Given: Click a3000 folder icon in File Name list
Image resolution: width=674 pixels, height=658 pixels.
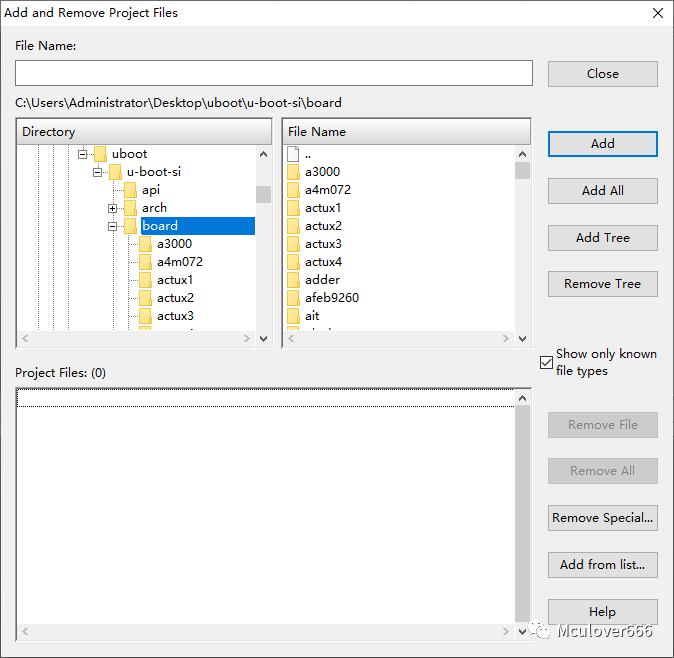Looking at the screenshot, I should (294, 172).
